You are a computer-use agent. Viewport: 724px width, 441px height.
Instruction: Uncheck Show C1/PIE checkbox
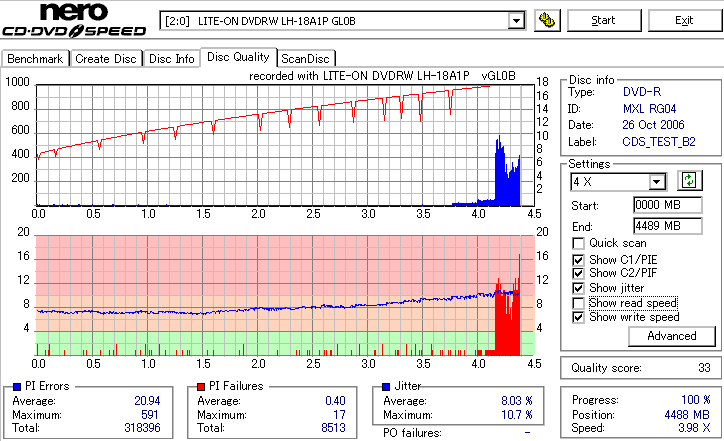[578, 260]
